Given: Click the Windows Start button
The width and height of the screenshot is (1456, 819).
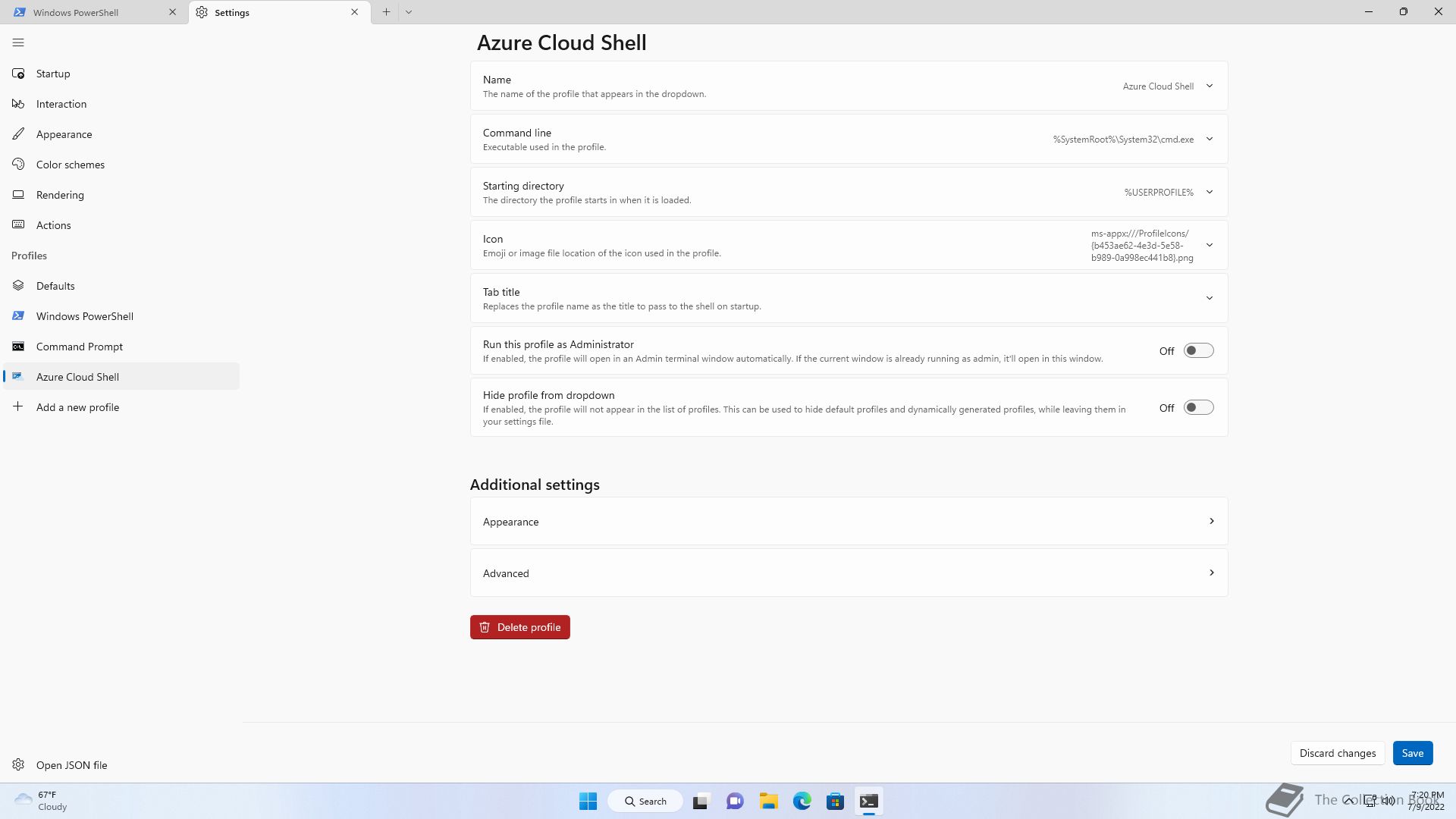Looking at the screenshot, I should pos(588,801).
